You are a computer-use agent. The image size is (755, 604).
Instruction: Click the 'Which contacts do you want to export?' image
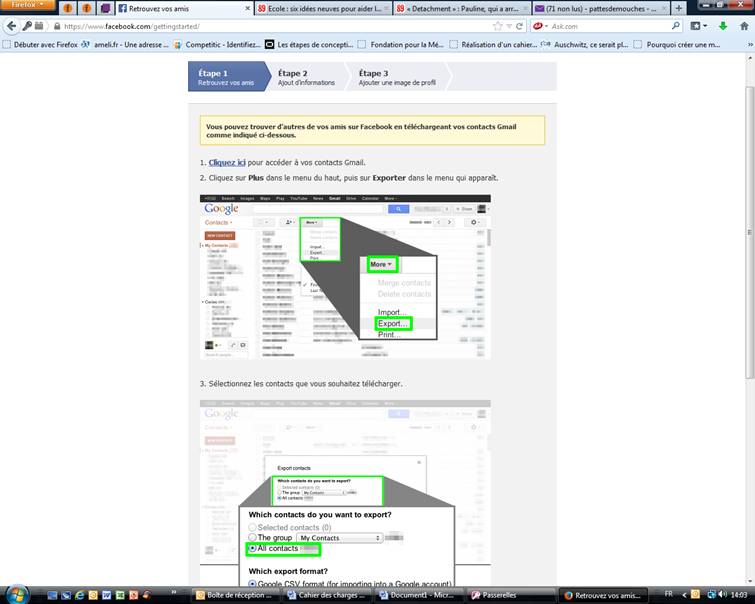345,493
